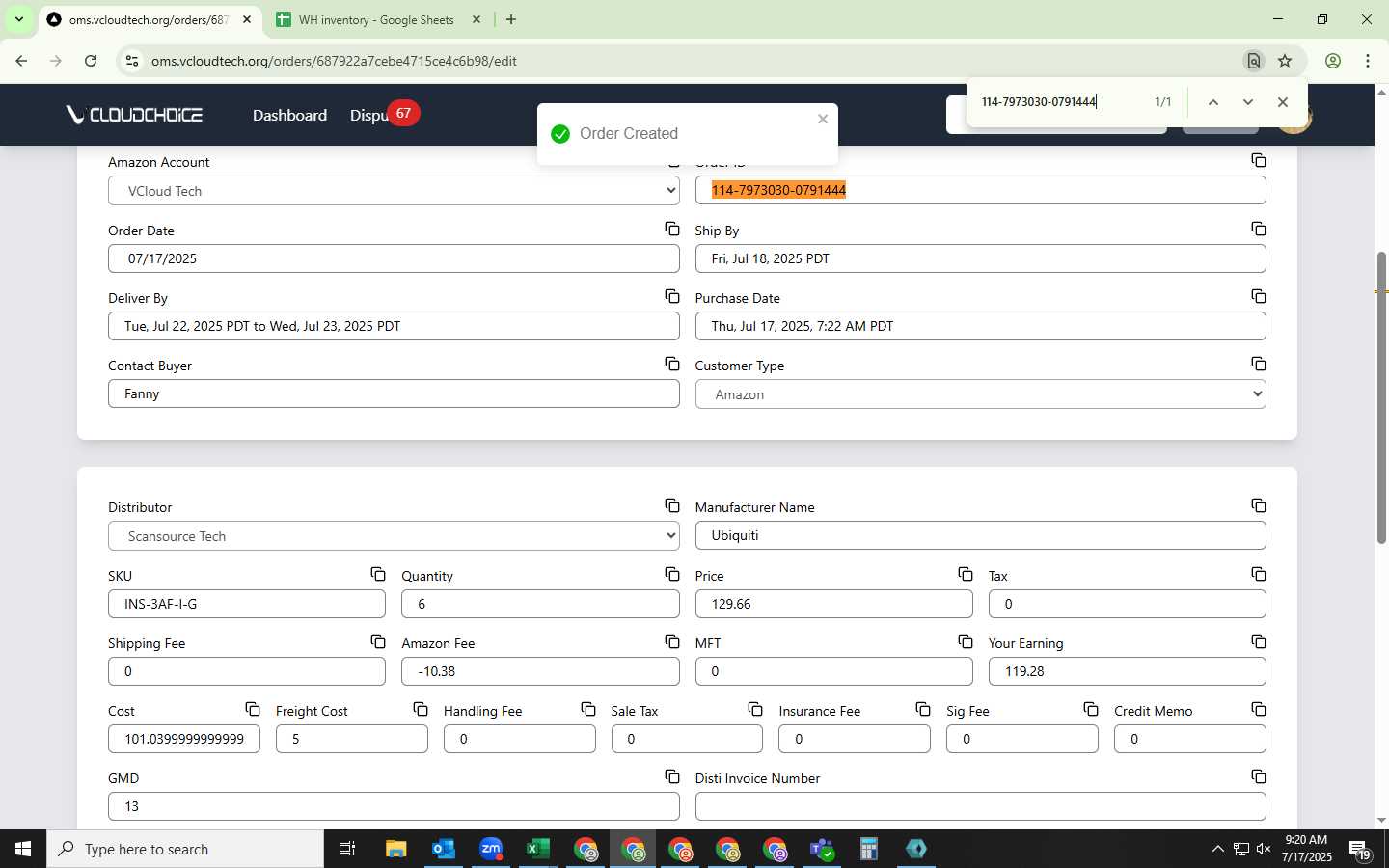The image size is (1389, 868).
Task: Open a new browser tab
Action: (x=511, y=19)
